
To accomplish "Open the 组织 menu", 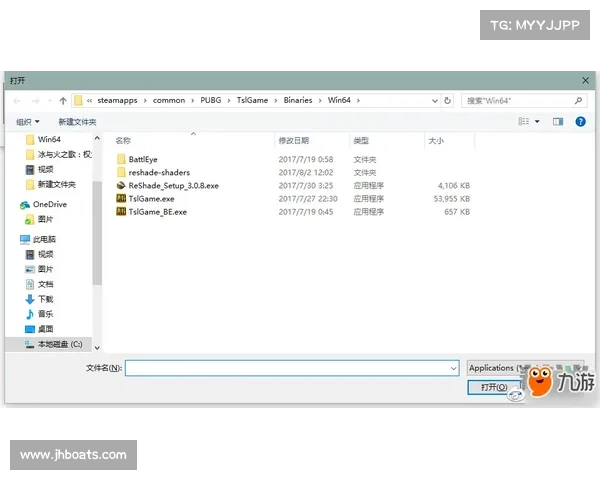I will tap(28, 122).
